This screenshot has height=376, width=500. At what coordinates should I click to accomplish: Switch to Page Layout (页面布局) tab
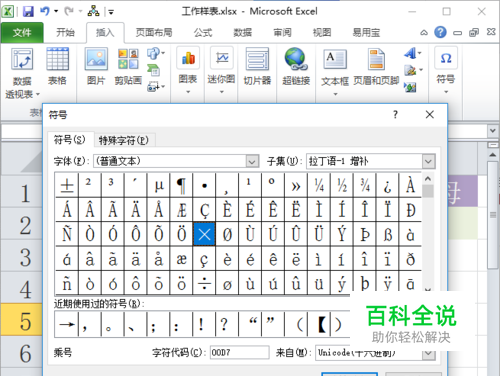[154, 33]
